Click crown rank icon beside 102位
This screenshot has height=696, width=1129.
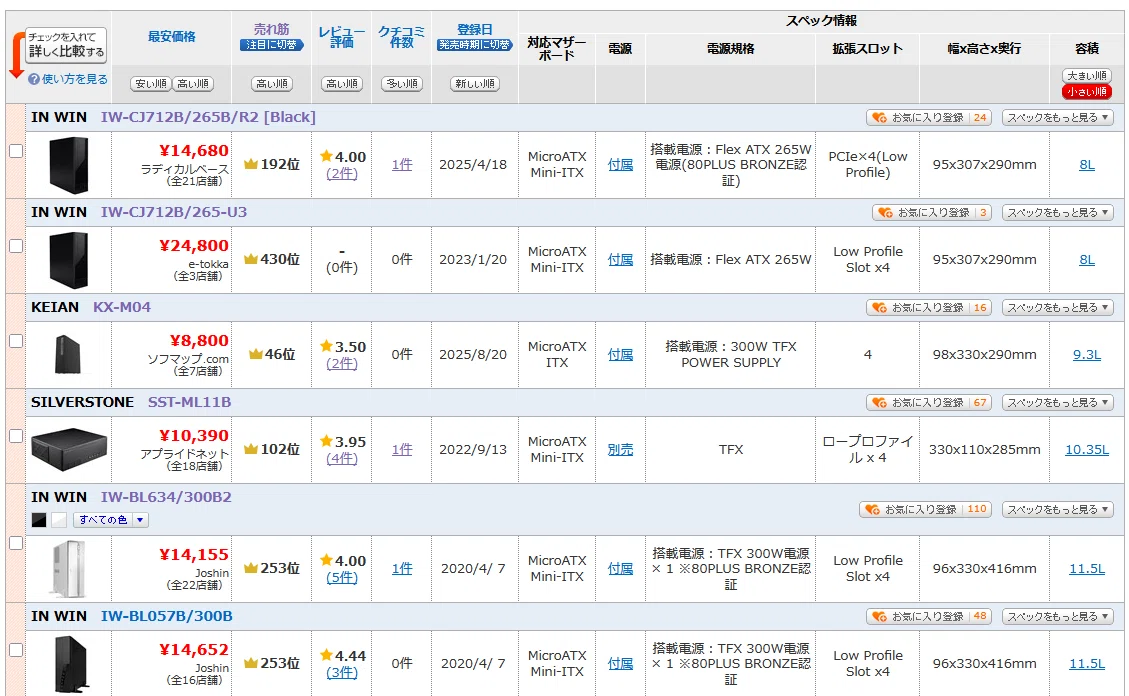click(251, 449)
